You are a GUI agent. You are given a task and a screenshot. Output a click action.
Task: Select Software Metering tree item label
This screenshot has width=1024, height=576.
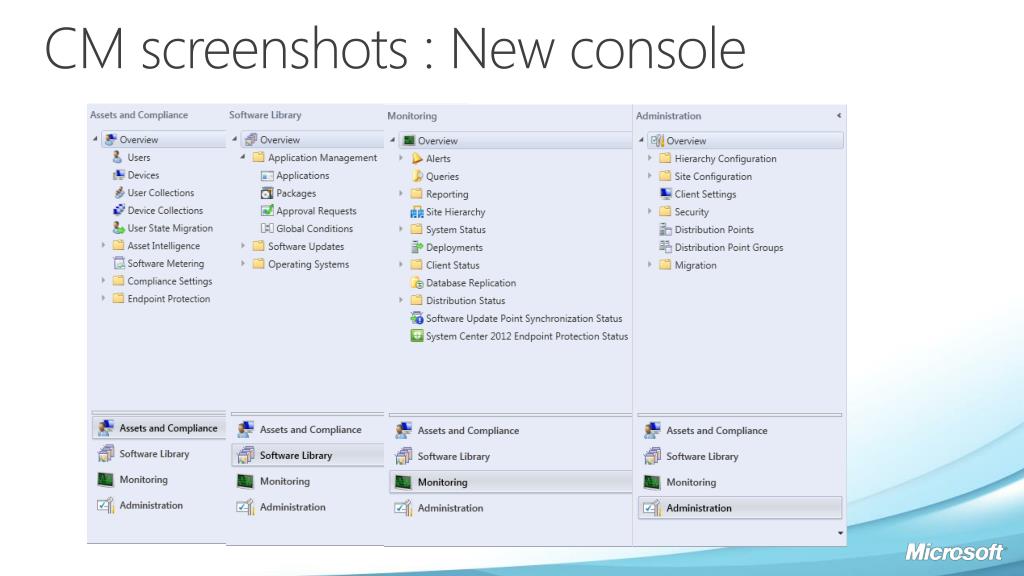pyautogui.click(x=166, y=263)
